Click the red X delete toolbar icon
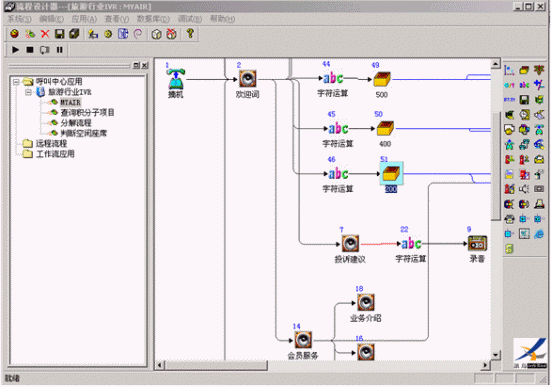The height and width of the screenshot is (387, 551). 45,34
